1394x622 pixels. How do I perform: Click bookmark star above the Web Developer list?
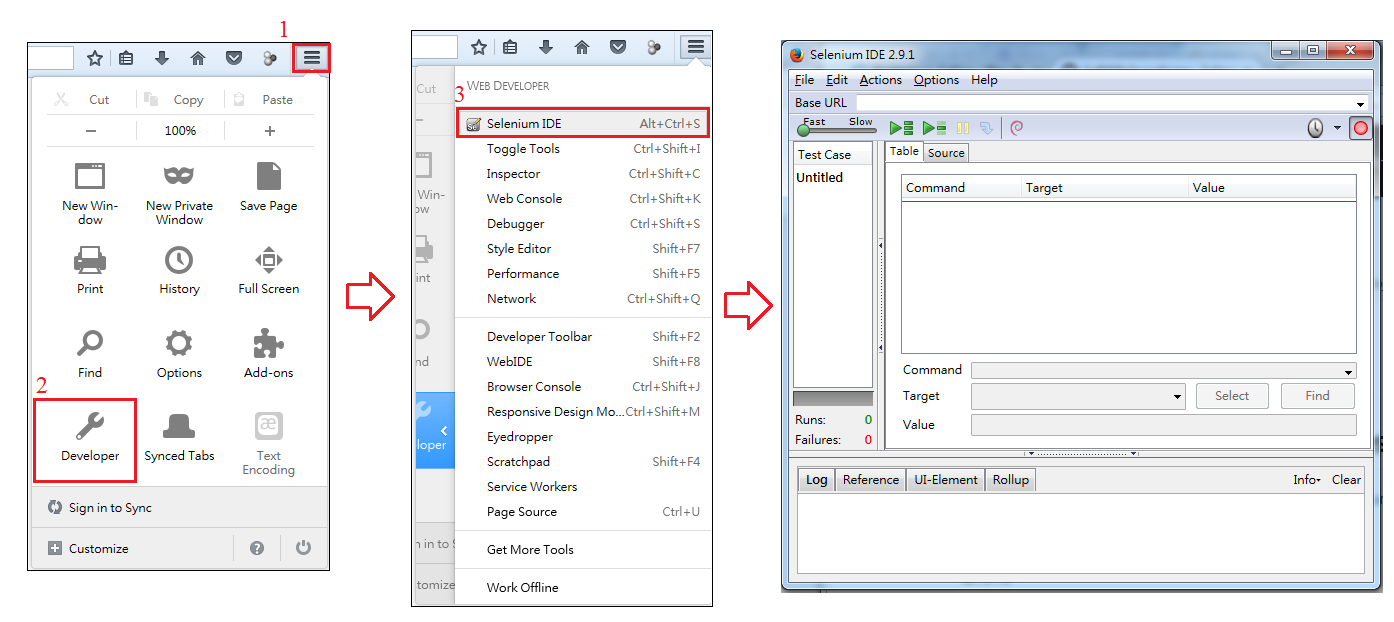click(479, 47)
